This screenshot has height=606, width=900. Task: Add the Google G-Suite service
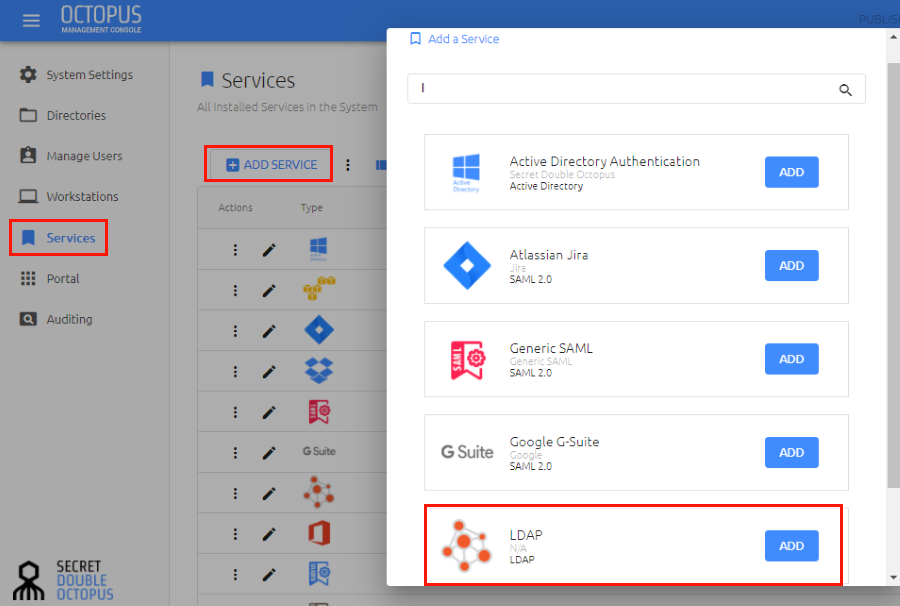(792, 453)
